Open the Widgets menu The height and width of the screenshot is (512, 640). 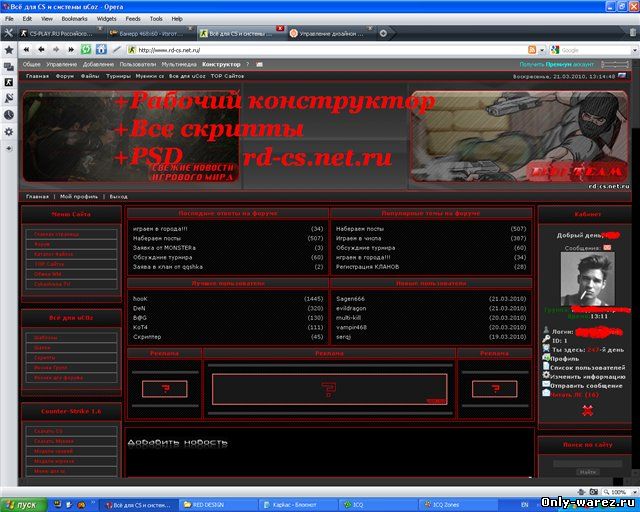pyautogui.click(x=106, y=18)
